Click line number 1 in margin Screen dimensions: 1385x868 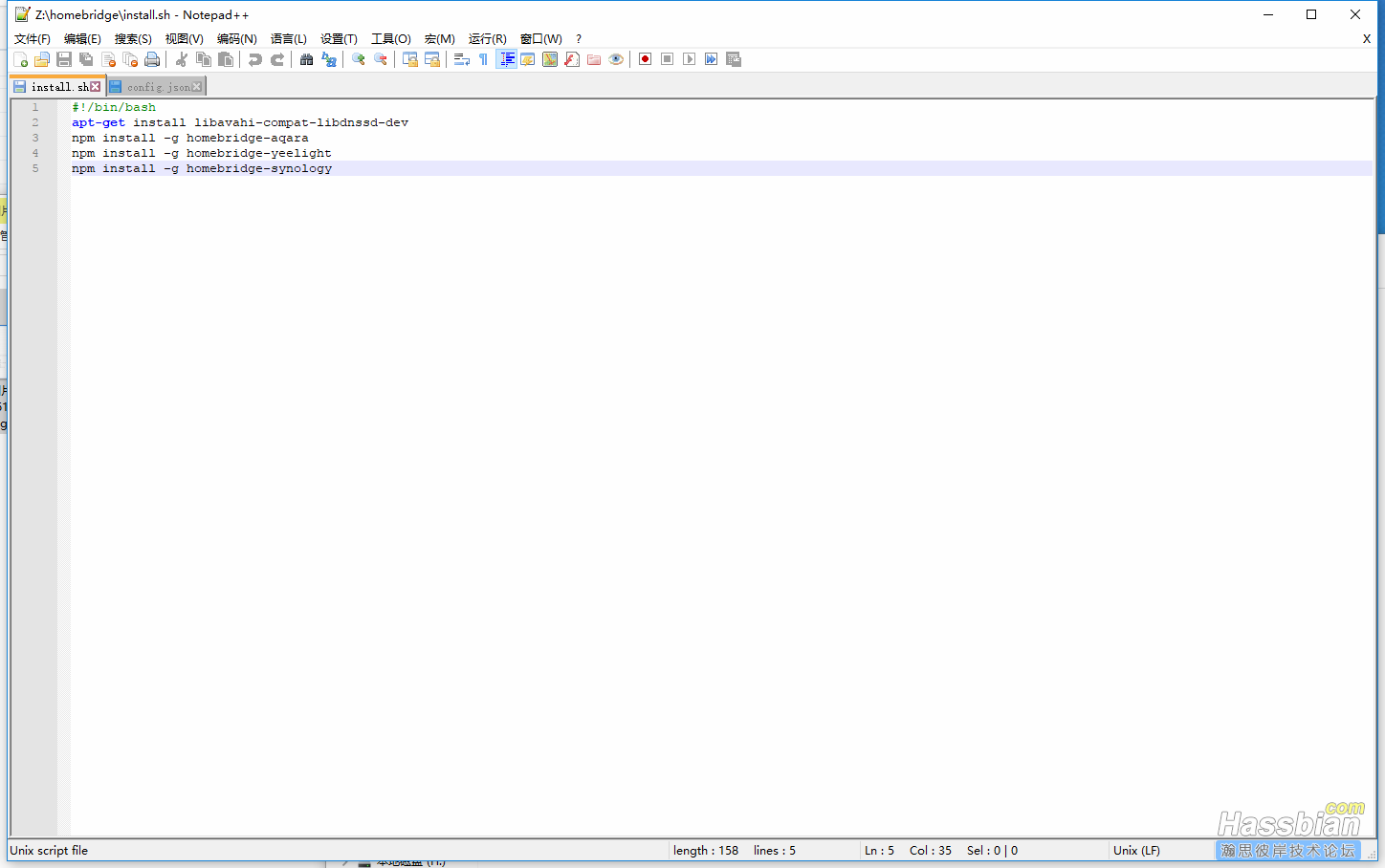coord(35,107)
